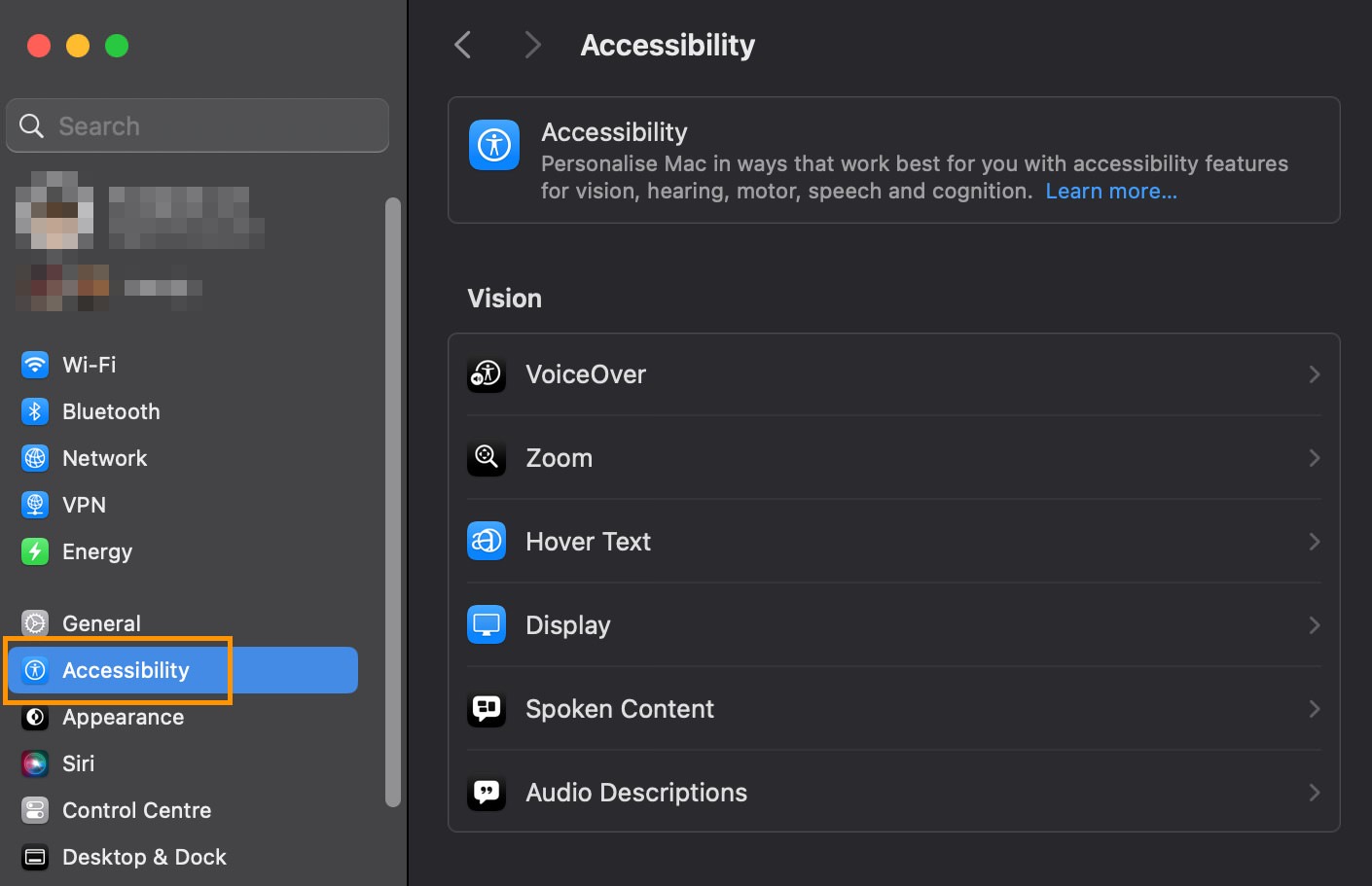Click the Hover Text label

tap(589, 542)
